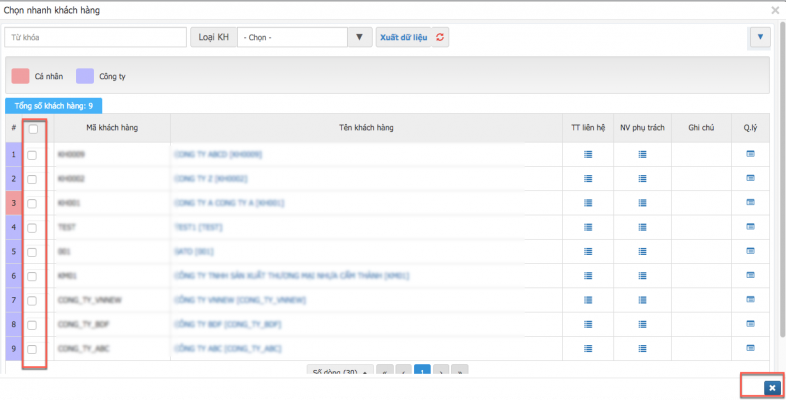
Task: Click the Xuất dữ liệu export button
Action: tap(402, 37)
